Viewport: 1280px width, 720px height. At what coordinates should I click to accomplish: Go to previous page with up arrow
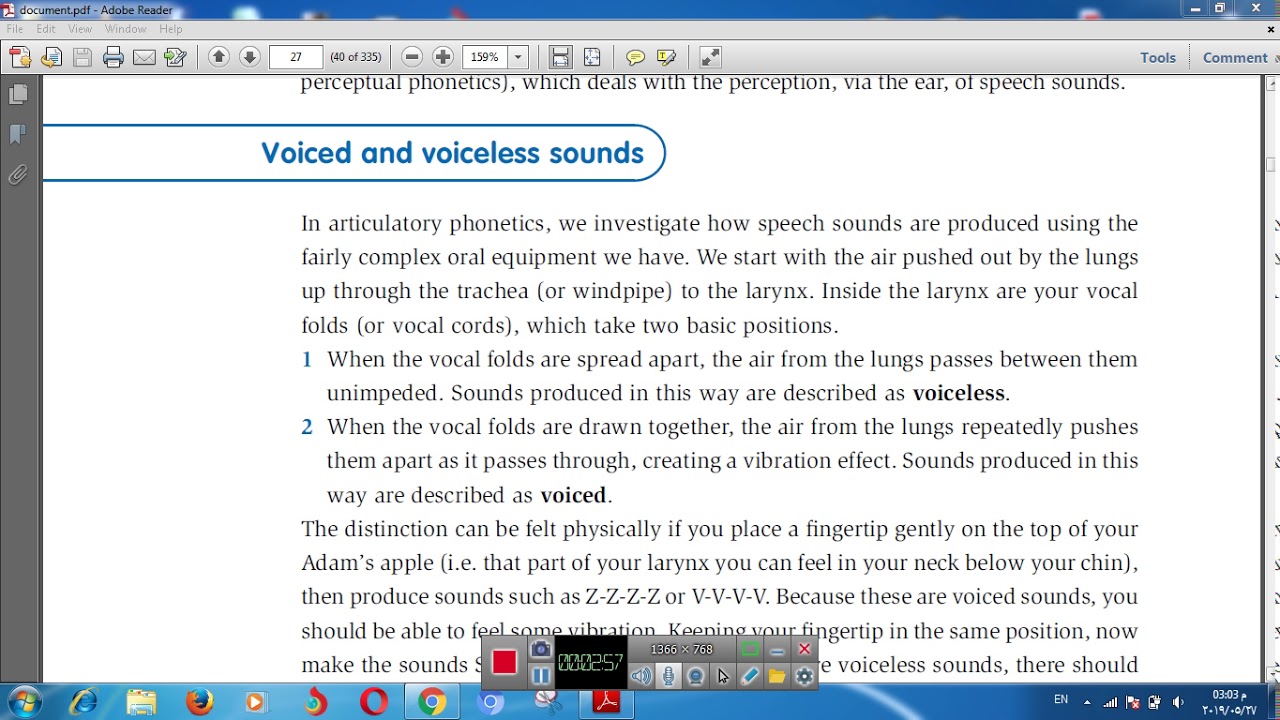[x=219, y=57]
